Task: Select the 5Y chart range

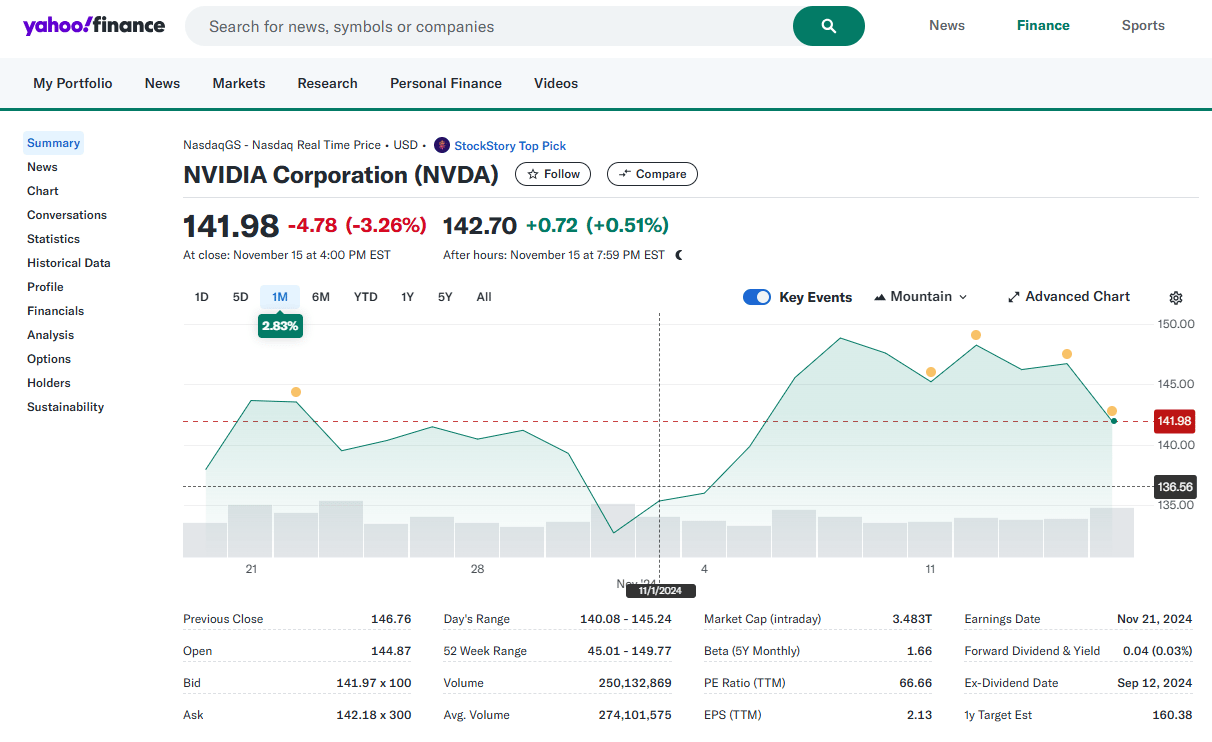Action: click(445, 297)
